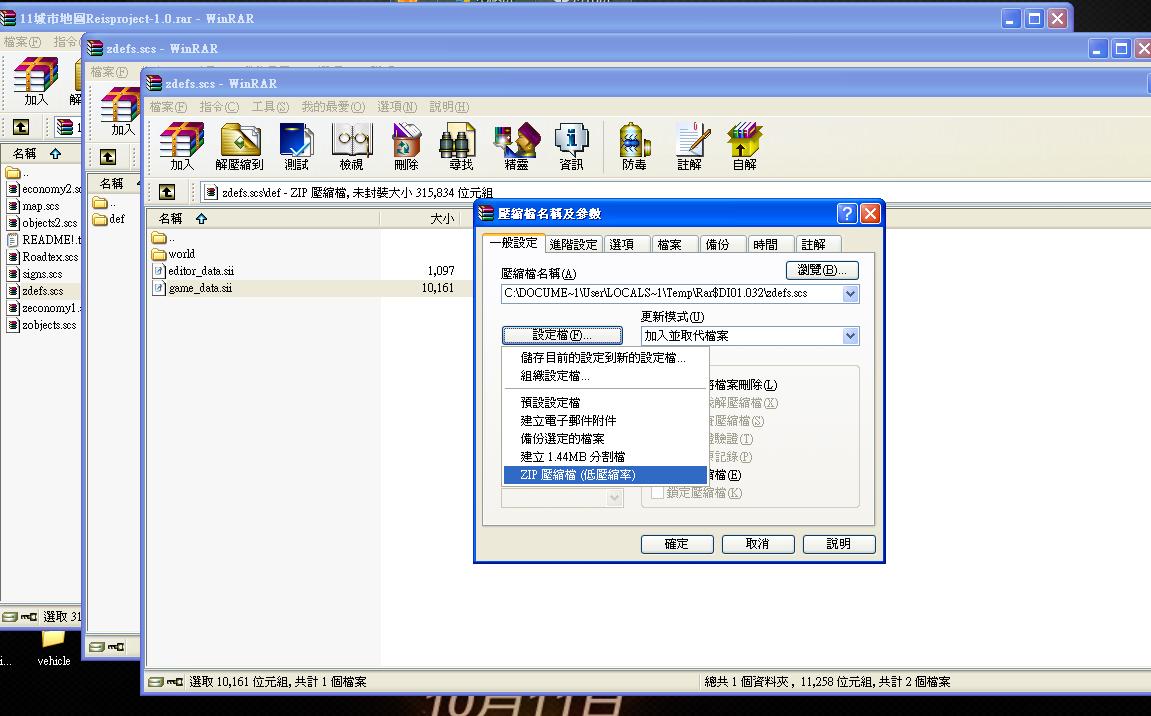Viewport: 1151px width, 716px height.
Task: Click the 防毒 (Virus scan) toolbar icon
Action: point(634,146)
